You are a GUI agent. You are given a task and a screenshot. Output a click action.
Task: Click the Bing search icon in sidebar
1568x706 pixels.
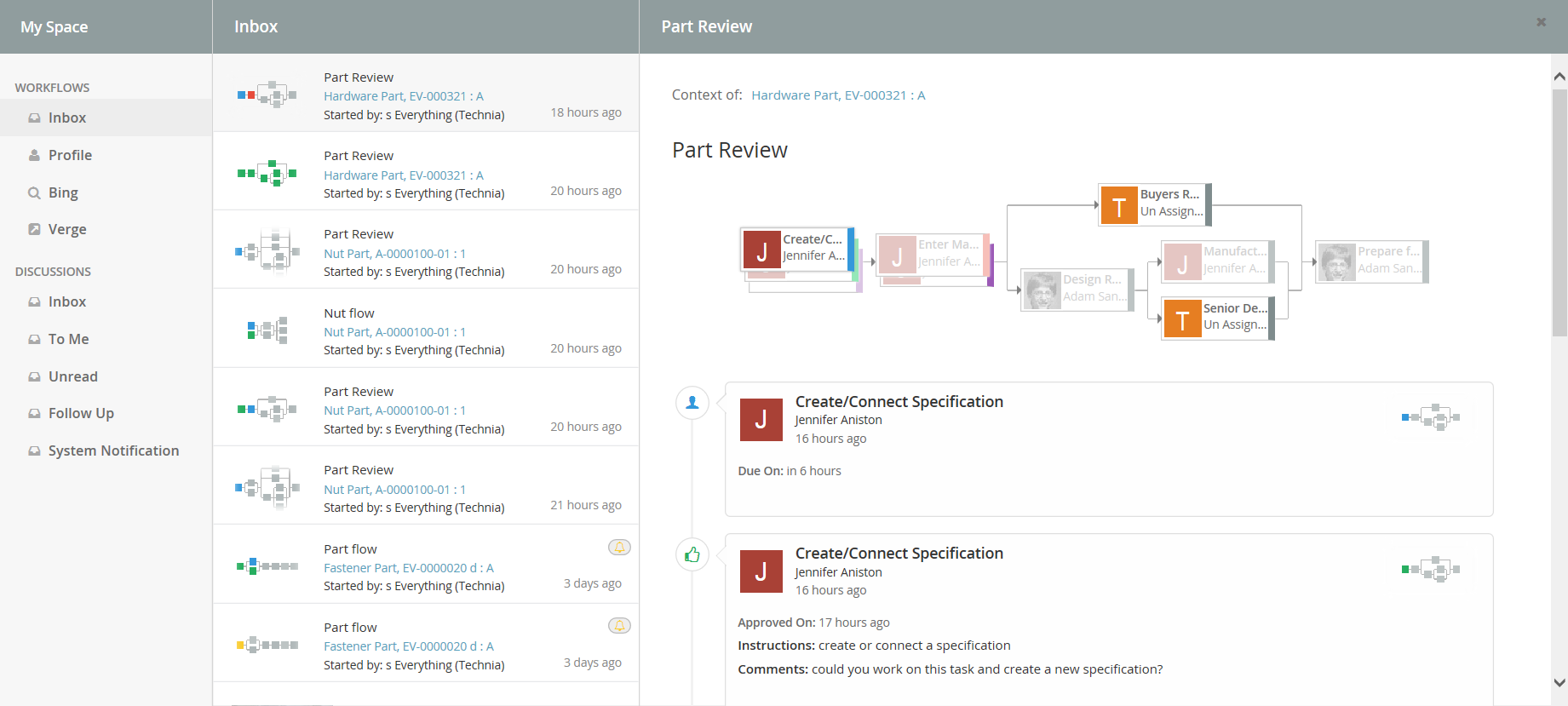tap(34, 193)
